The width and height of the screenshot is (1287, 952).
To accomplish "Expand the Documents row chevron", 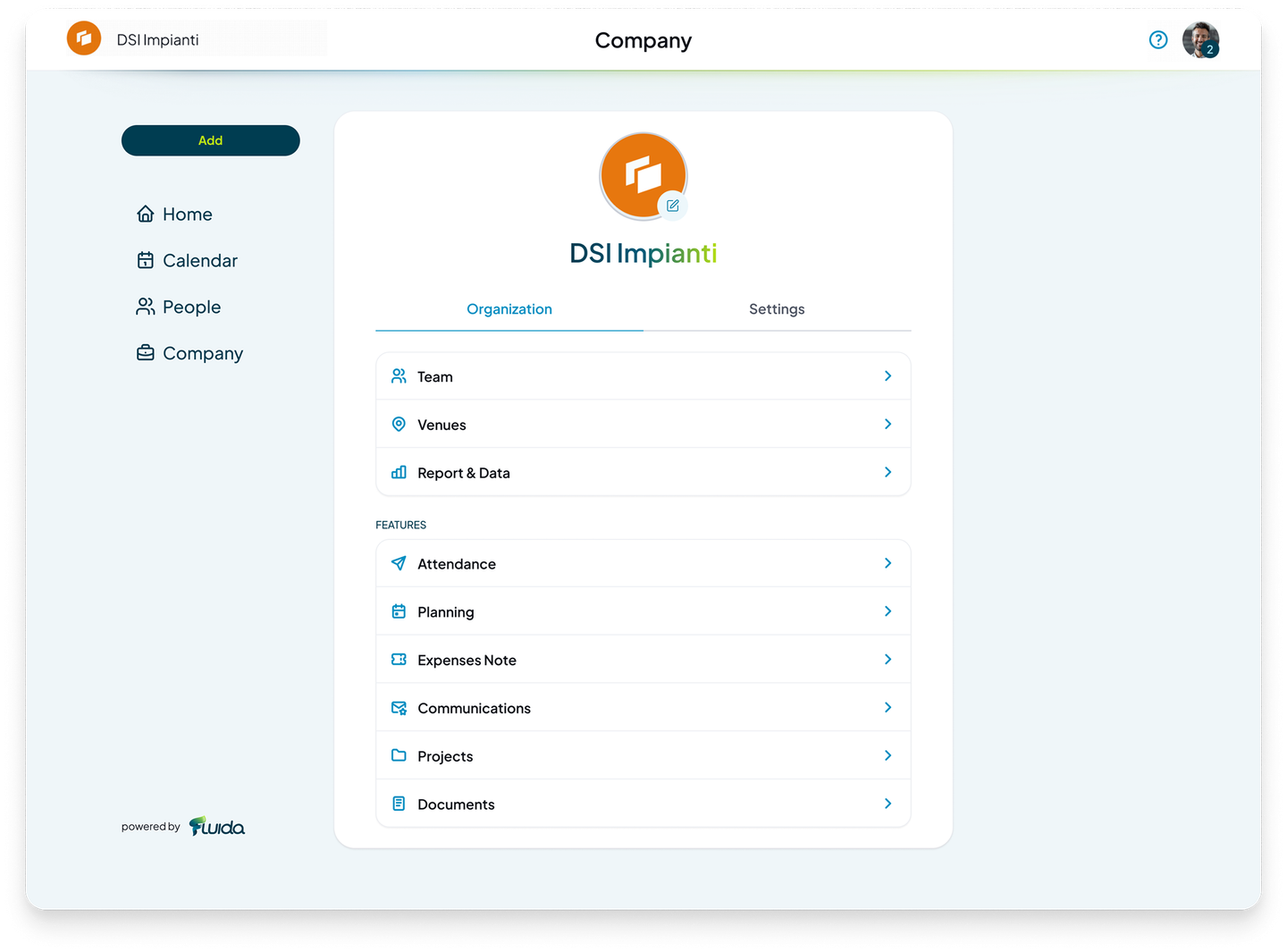I will [x=887, y=804].
